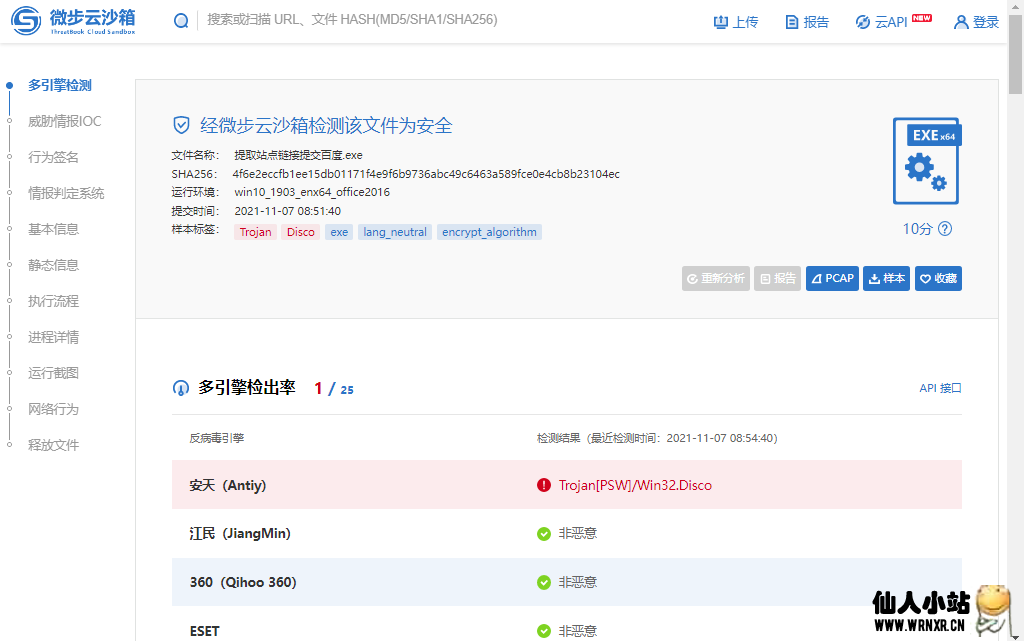The height and width of the screenshot is (641, 1024).
Task: Select the ESET engine name
Action: click(x=204, y=631)
